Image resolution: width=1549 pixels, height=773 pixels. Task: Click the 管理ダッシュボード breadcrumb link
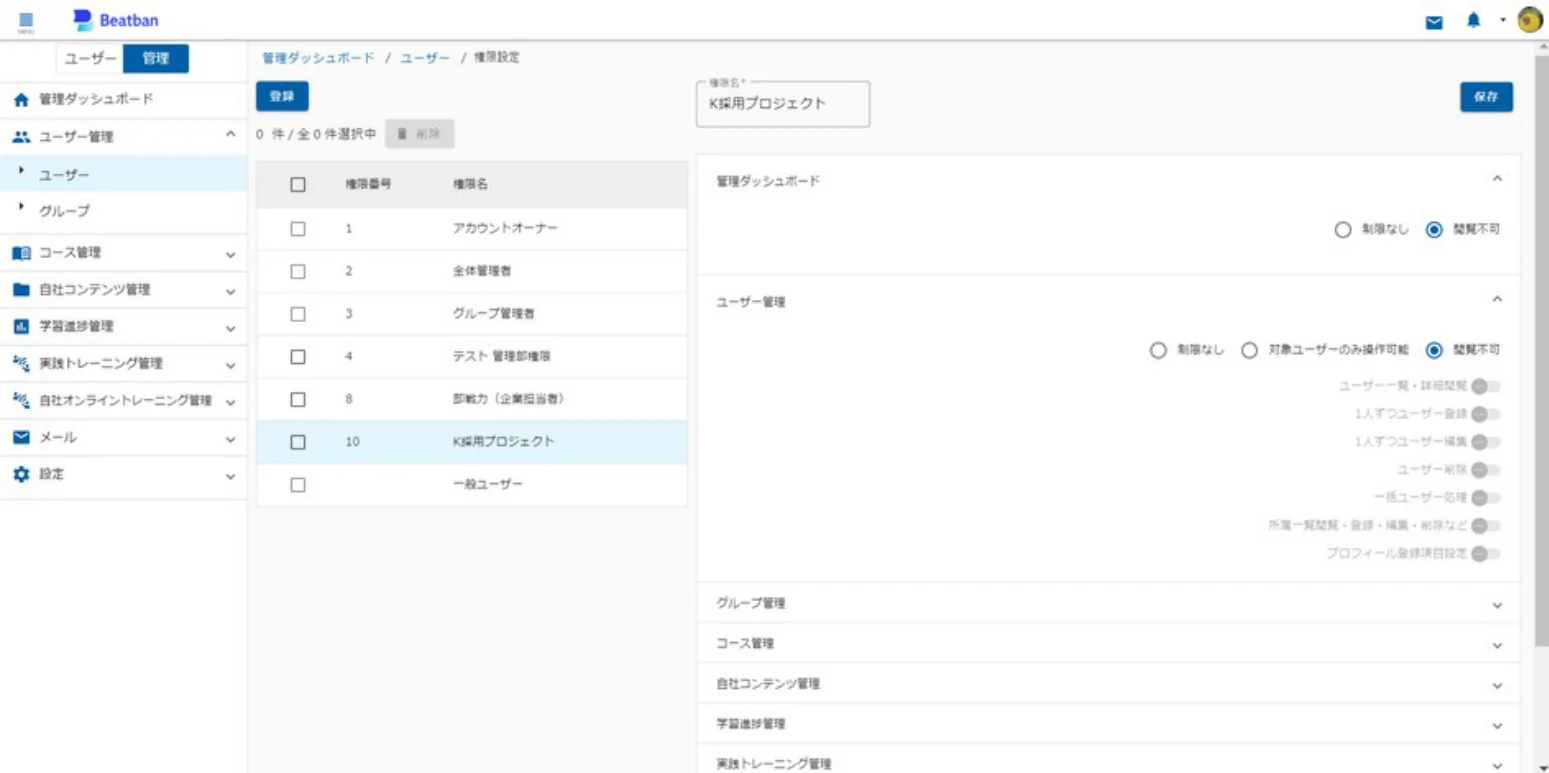317,58
